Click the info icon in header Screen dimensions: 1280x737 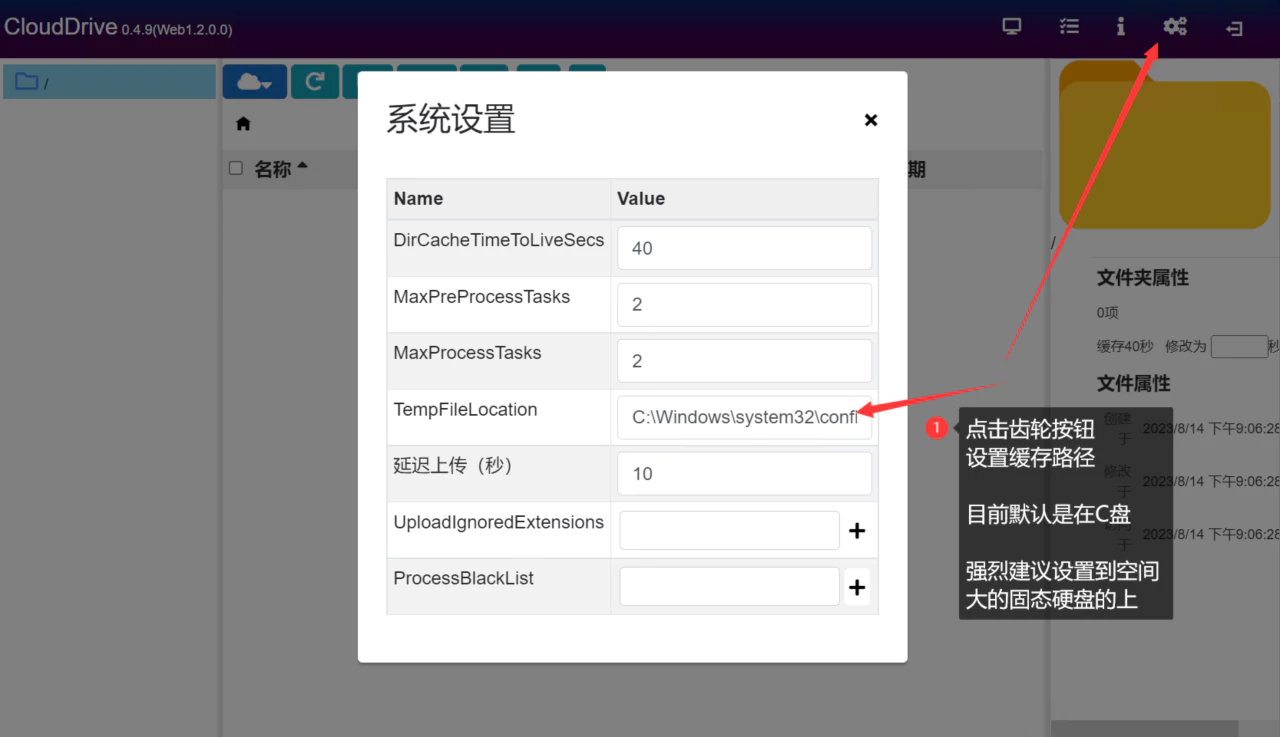tap(1120, 27)
